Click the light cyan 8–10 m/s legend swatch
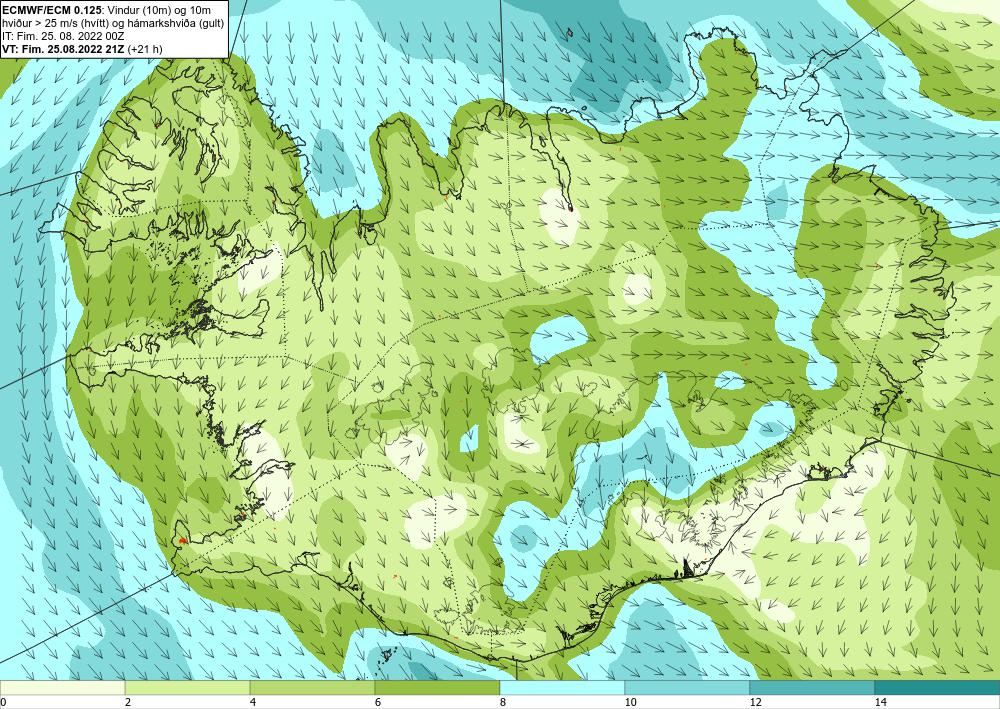This screenshot has width=1000, height=709. coord(562,688)
